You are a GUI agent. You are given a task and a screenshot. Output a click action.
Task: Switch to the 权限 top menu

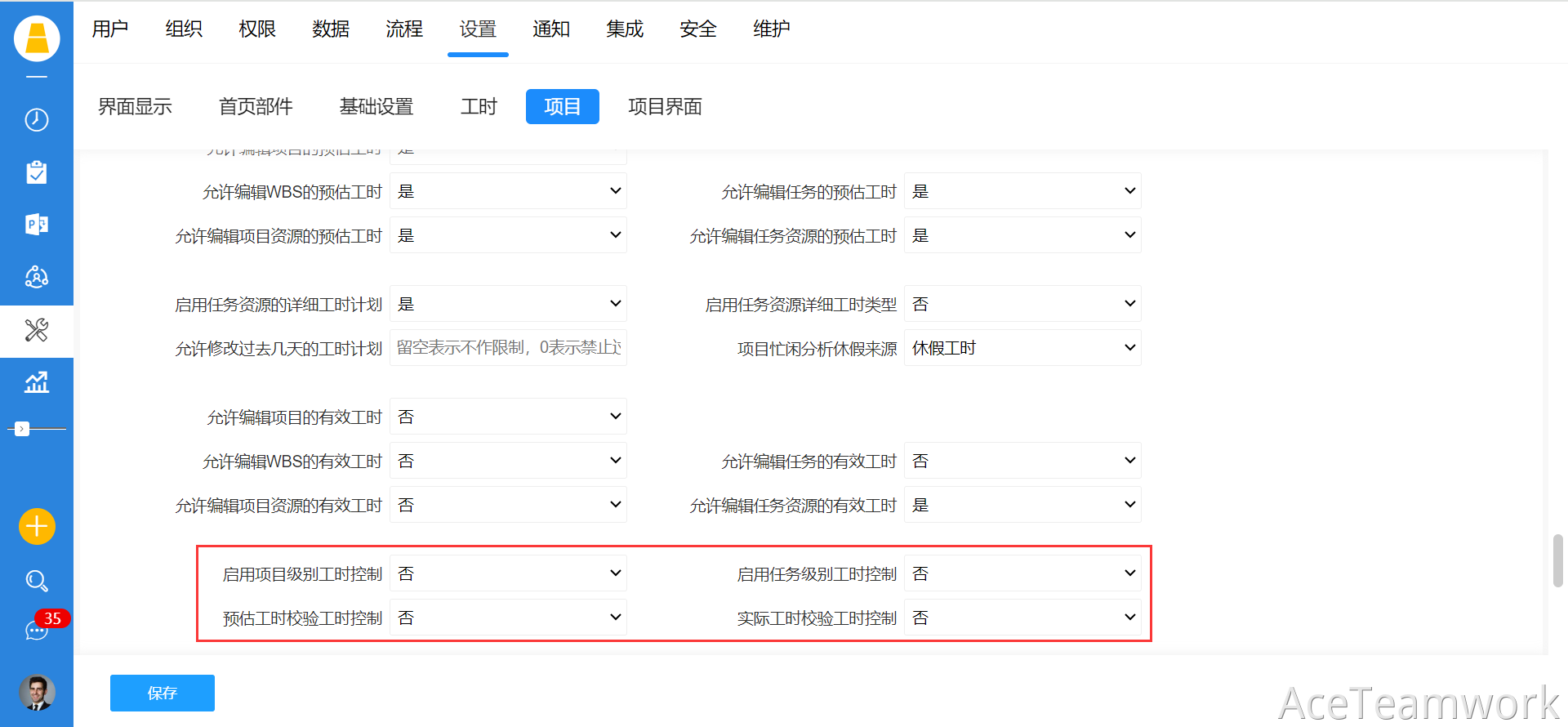[257, 29]
